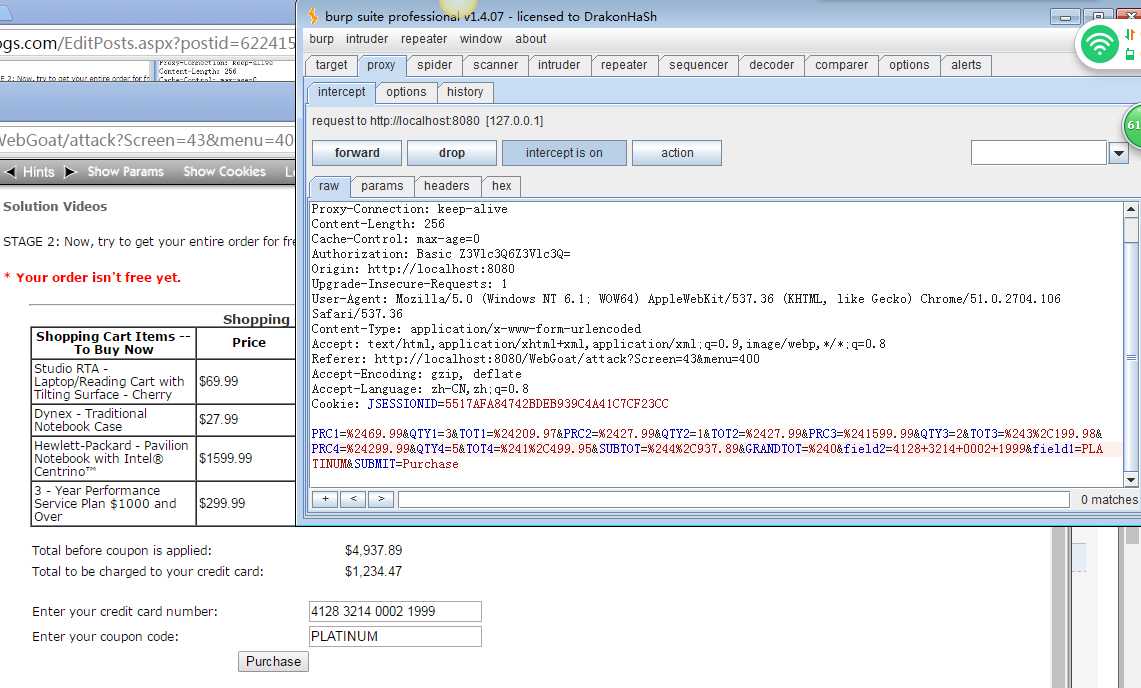Click the forward button

(357, 153)
